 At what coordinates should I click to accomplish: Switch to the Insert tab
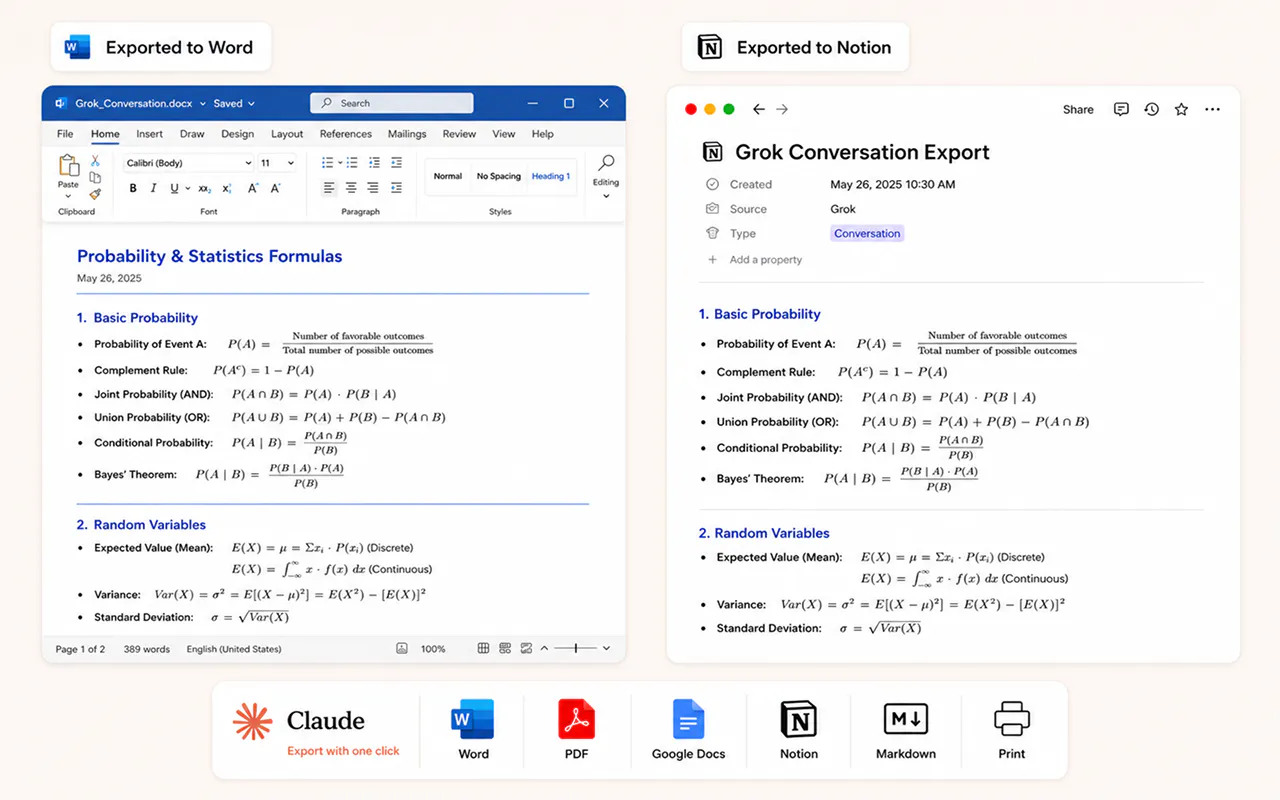150,134
